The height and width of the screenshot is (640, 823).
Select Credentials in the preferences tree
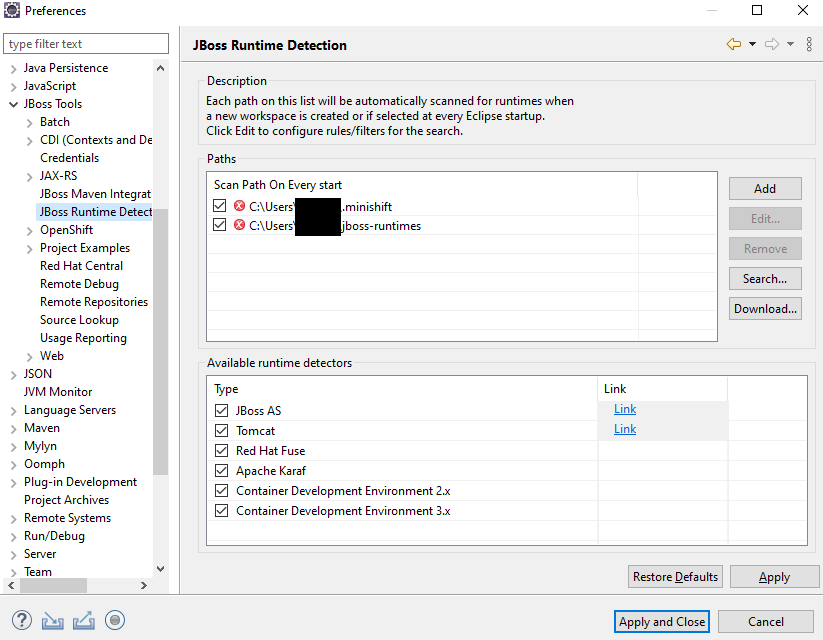pyautogui.click(x=69, y=158)
